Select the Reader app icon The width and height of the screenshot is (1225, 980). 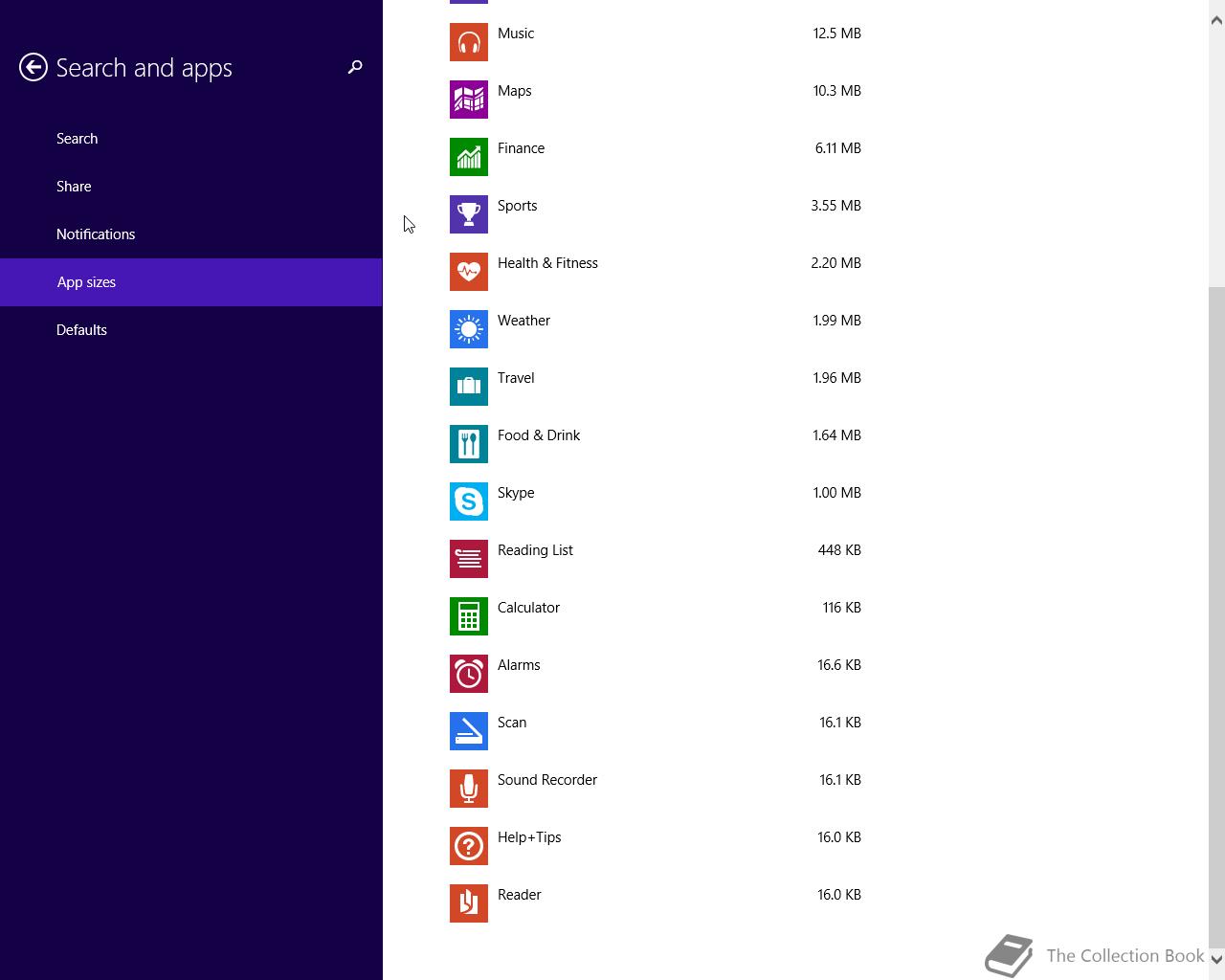pyautogui.click(x=469, y=903)
